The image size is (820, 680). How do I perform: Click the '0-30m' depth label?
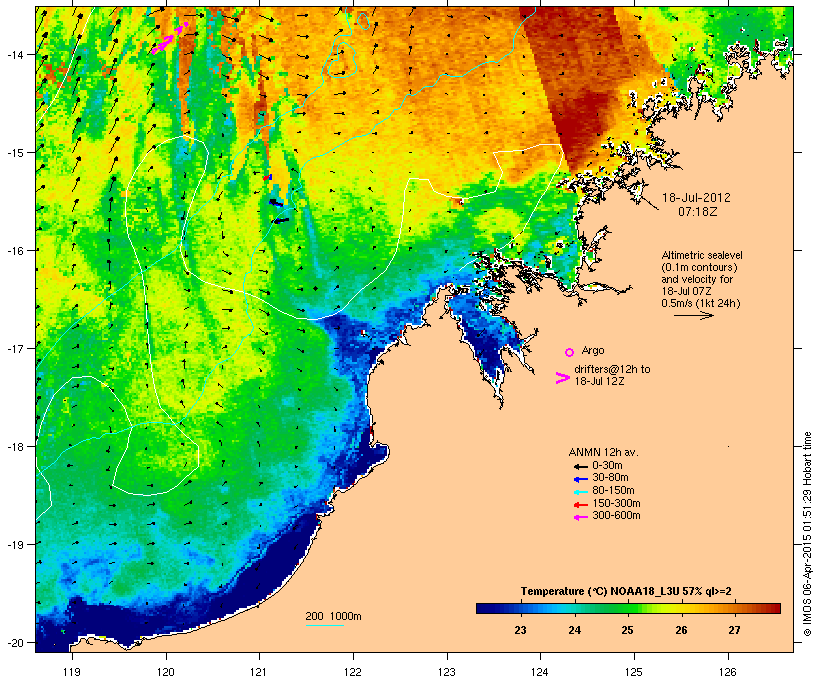click(x=607, y=466)
